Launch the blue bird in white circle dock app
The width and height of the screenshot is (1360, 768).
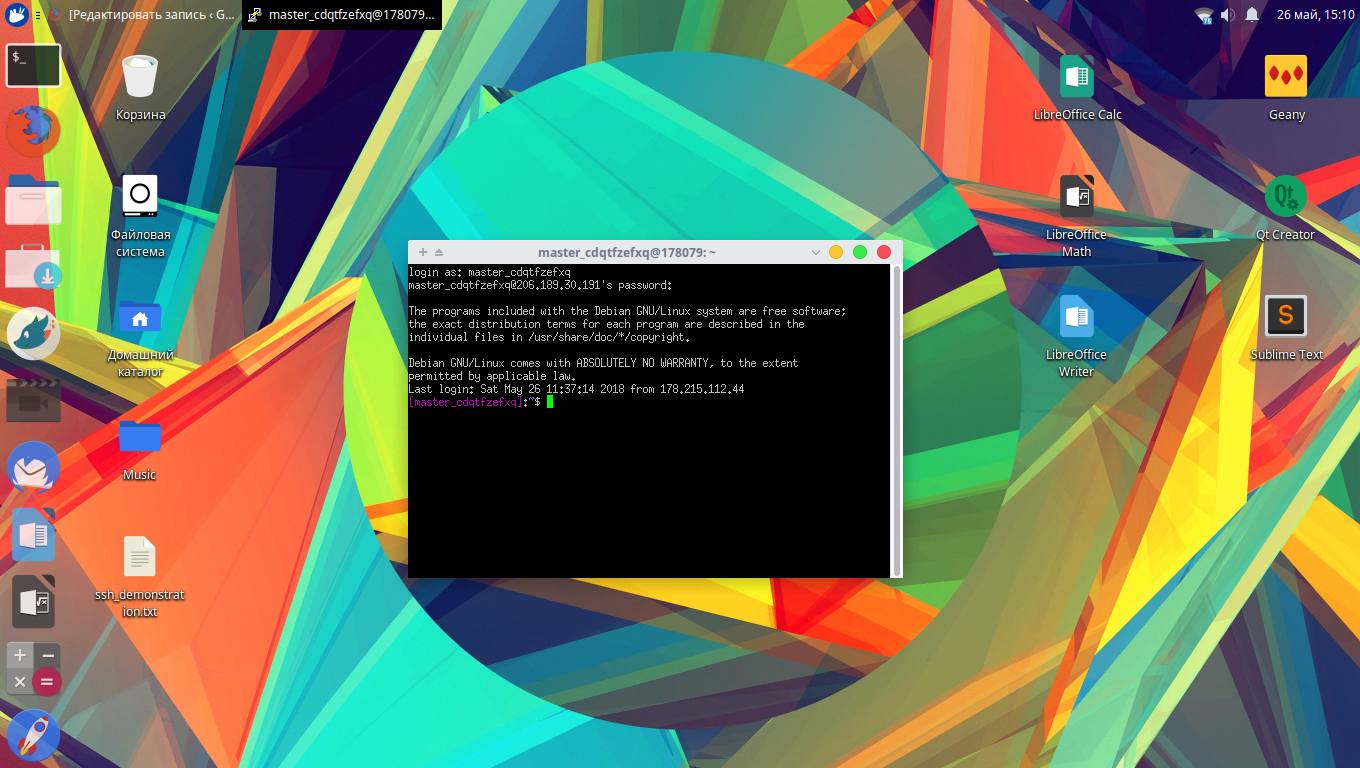point(34,333)
